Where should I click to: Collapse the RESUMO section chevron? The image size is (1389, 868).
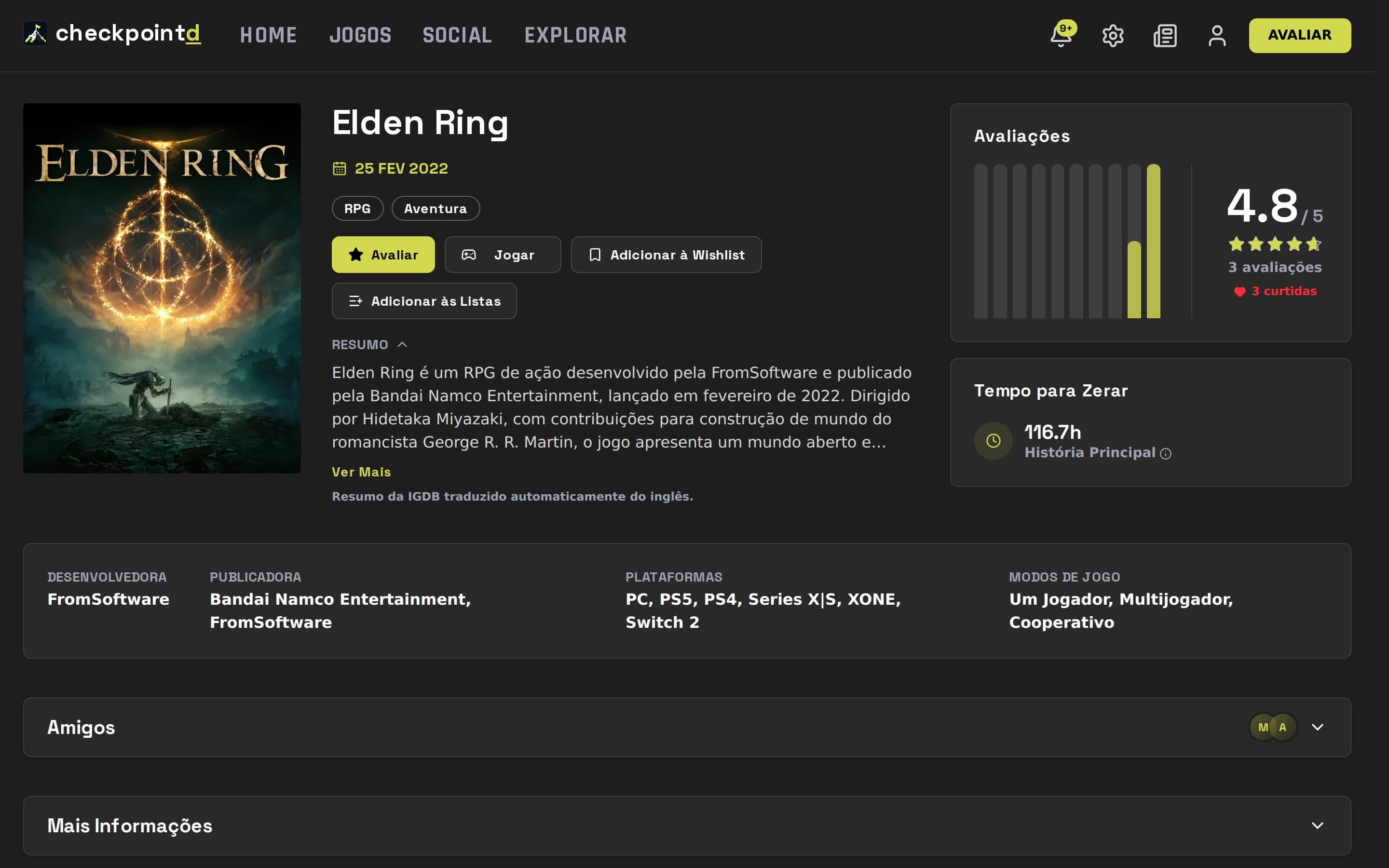pyautogui.click(x=402, y=344)
